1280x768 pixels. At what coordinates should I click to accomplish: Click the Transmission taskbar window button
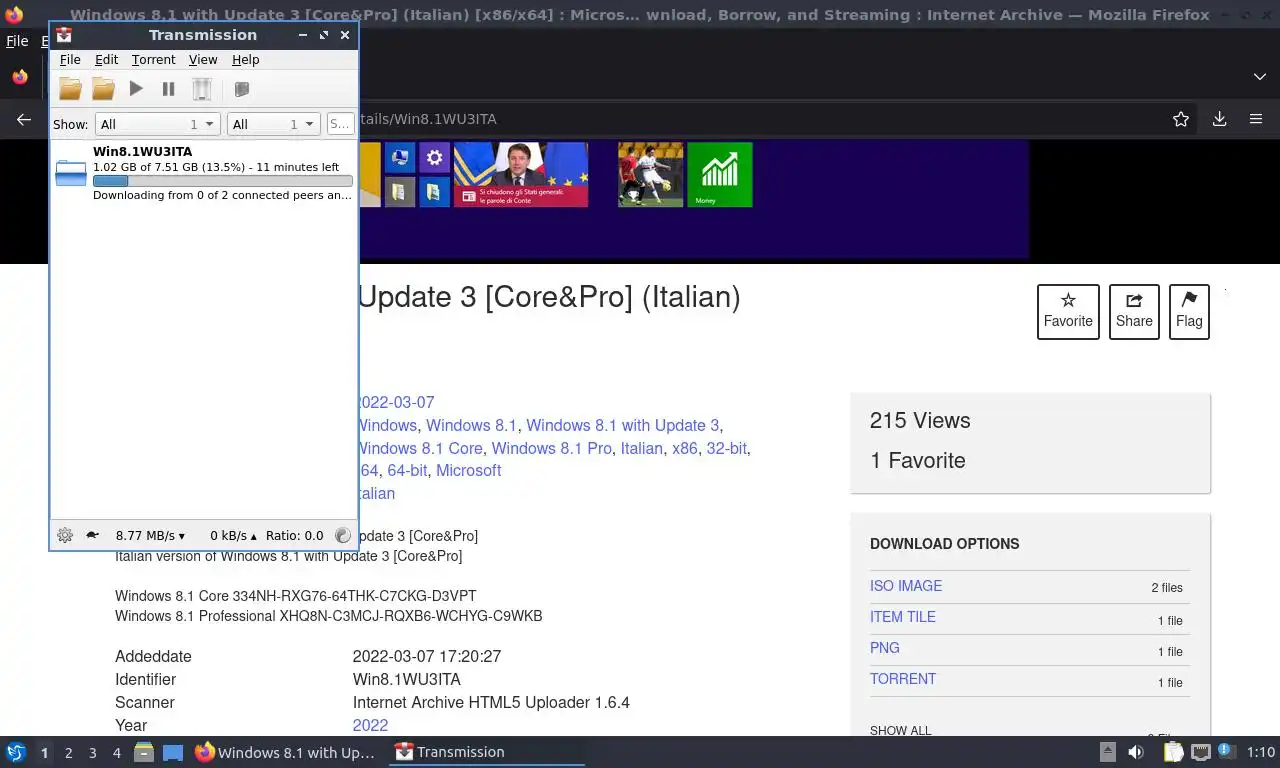pos(487,752)
